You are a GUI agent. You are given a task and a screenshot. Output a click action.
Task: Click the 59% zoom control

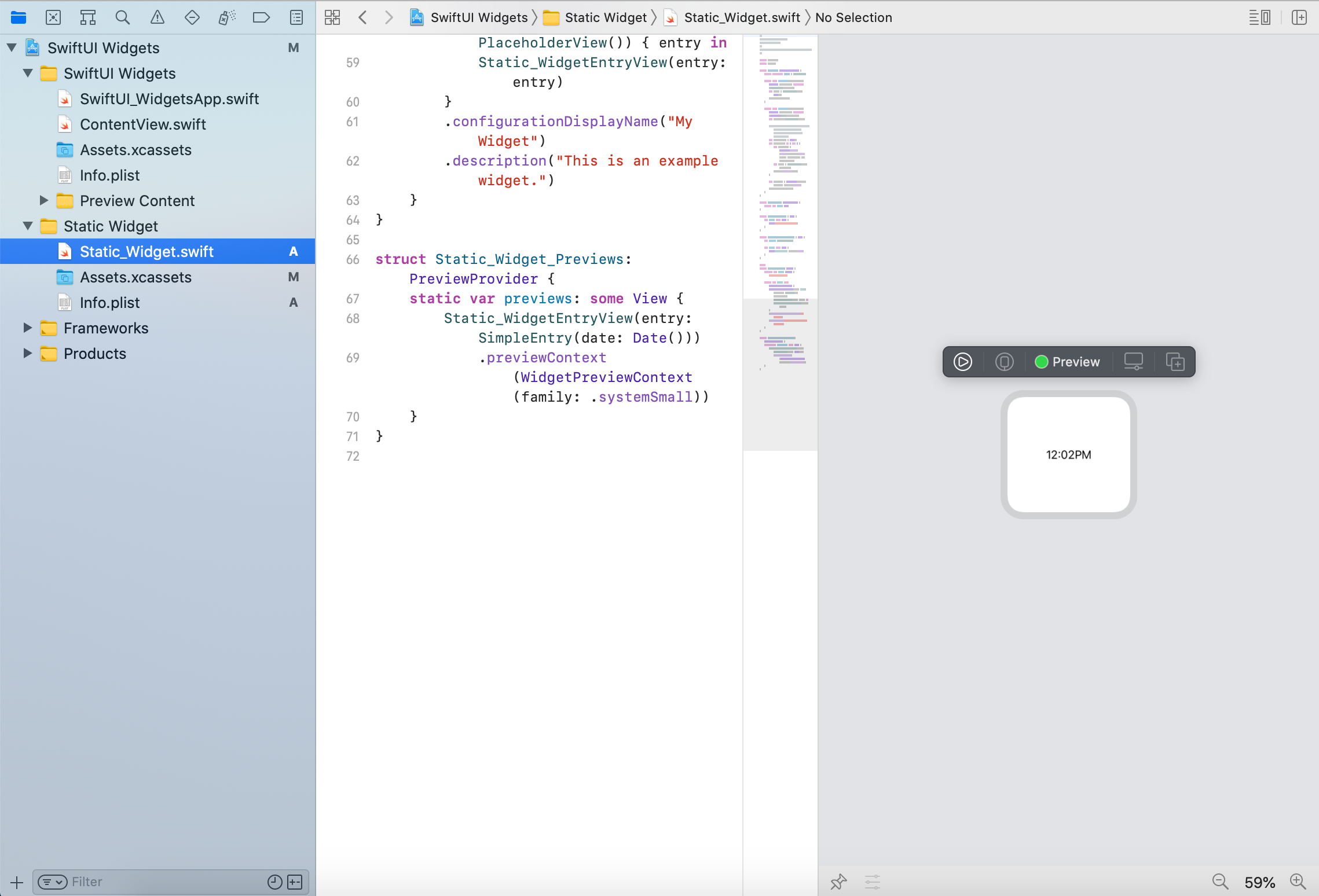click(1261, 882)
